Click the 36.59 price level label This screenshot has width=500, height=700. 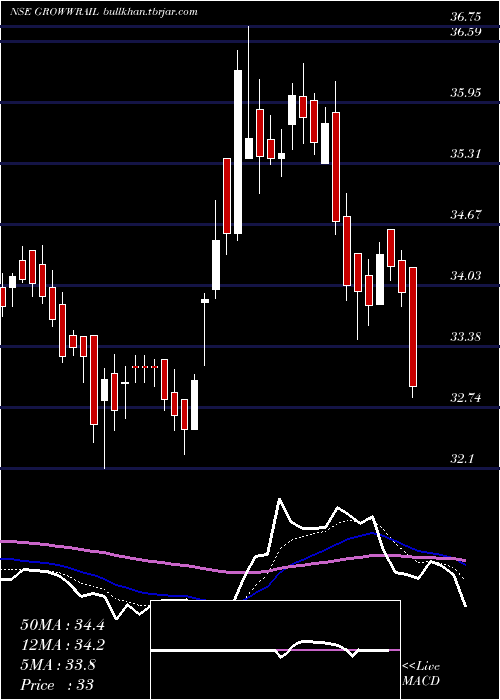466,32
